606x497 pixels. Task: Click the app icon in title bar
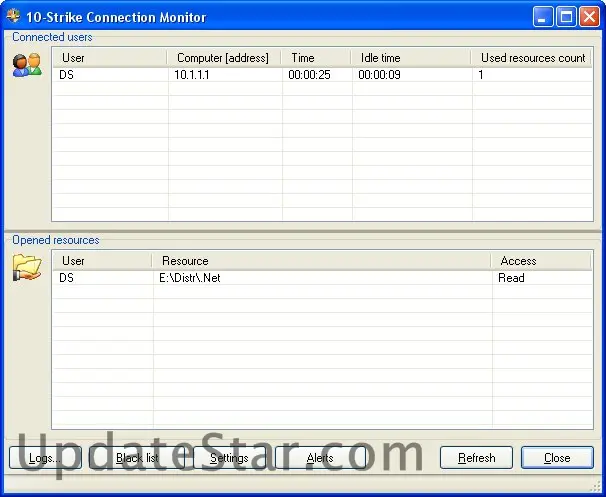coord(13,16)
